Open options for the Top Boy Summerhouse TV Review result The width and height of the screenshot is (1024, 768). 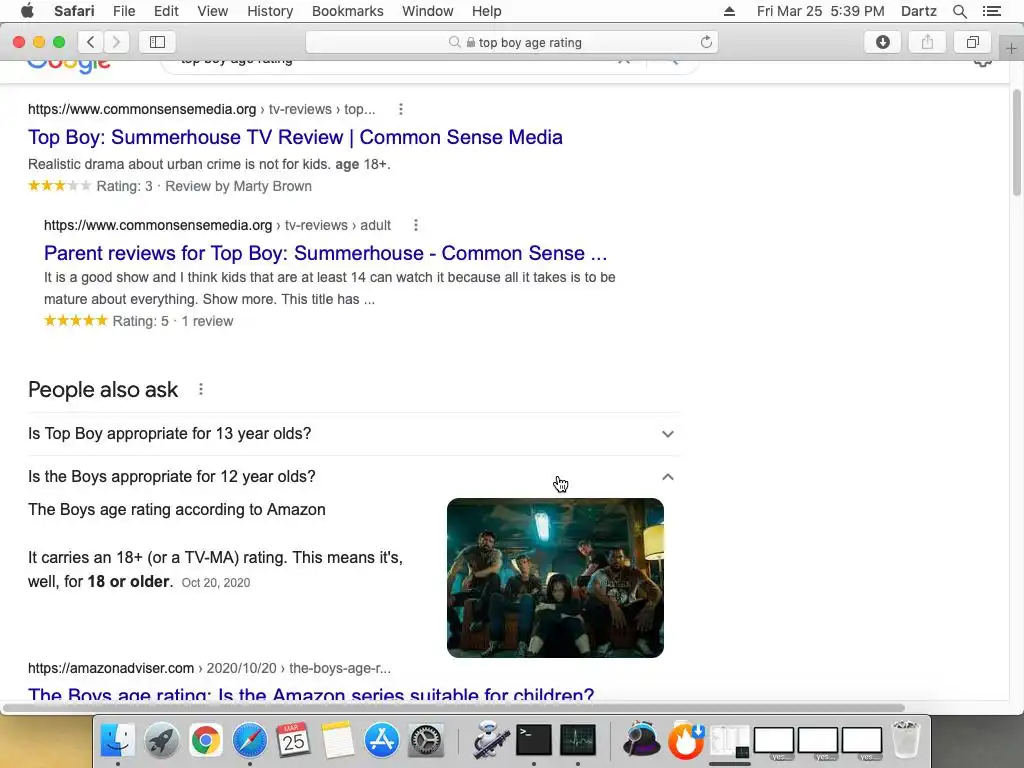click(401, 110)
